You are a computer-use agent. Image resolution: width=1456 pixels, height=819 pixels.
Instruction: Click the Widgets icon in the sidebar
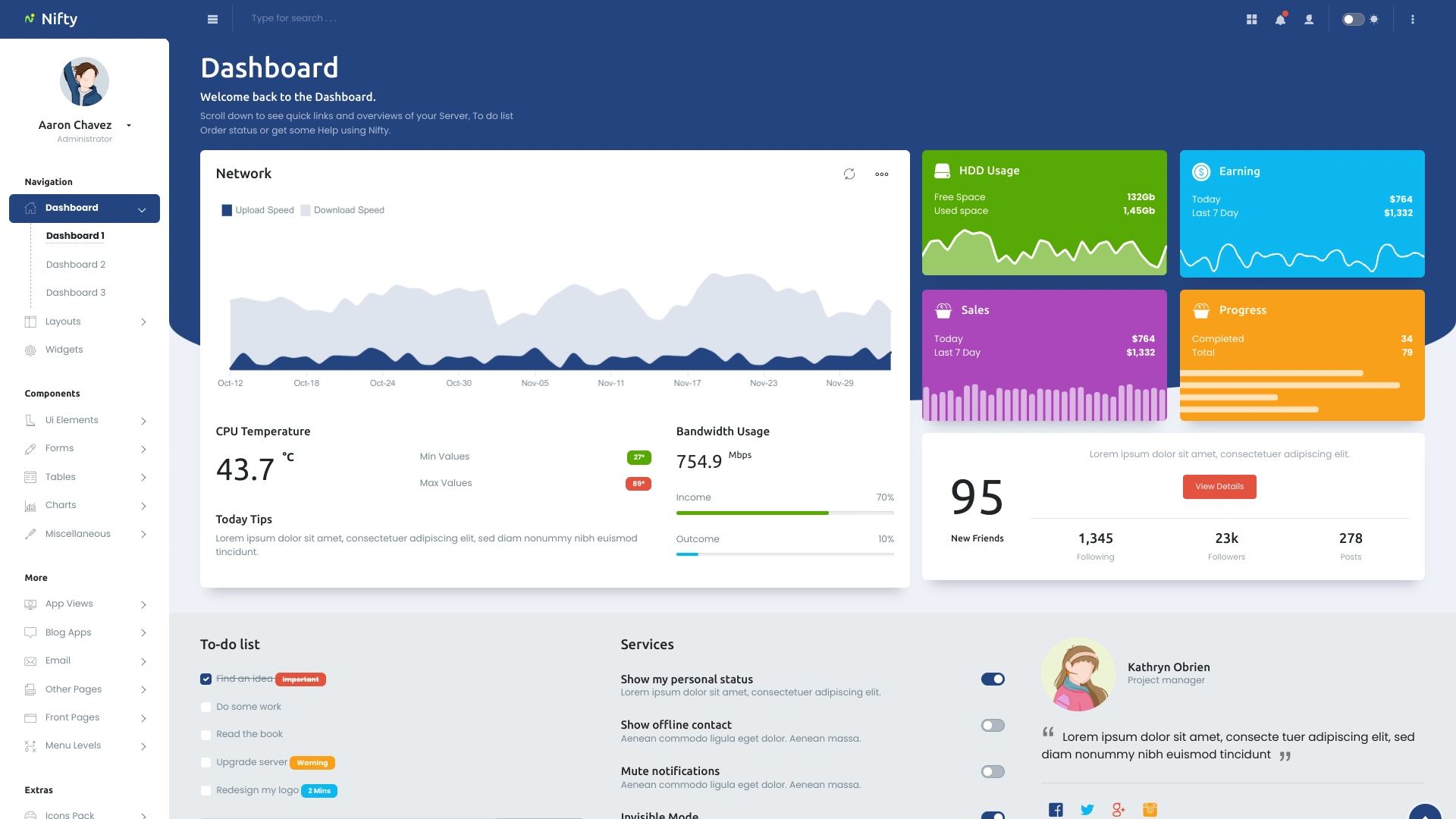pos(30,350)
